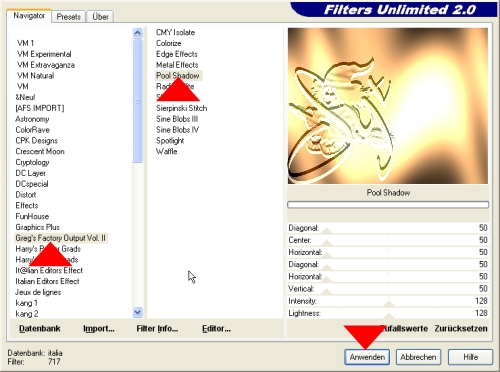
Task: Open the Import... dialog
Action: pyautogui.click(x=99, y=329)
